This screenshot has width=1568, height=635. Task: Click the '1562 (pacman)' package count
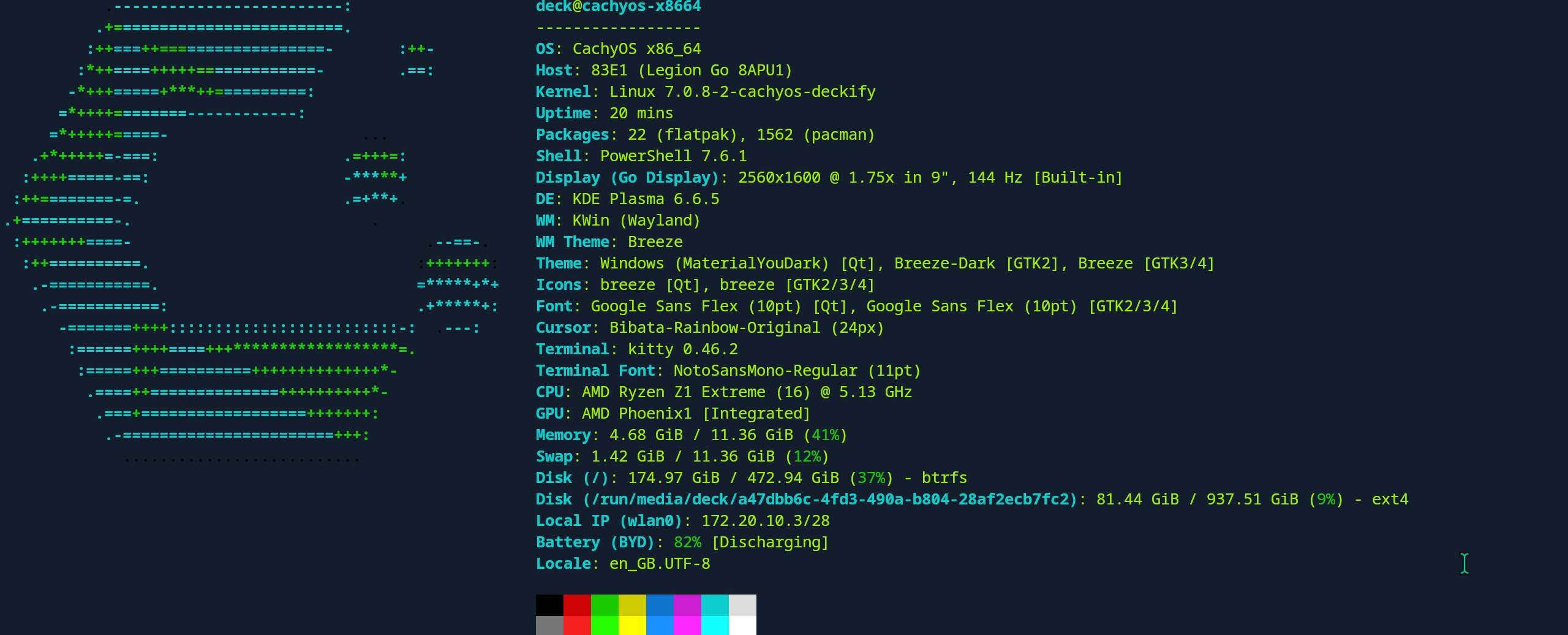tap(816, 135)
